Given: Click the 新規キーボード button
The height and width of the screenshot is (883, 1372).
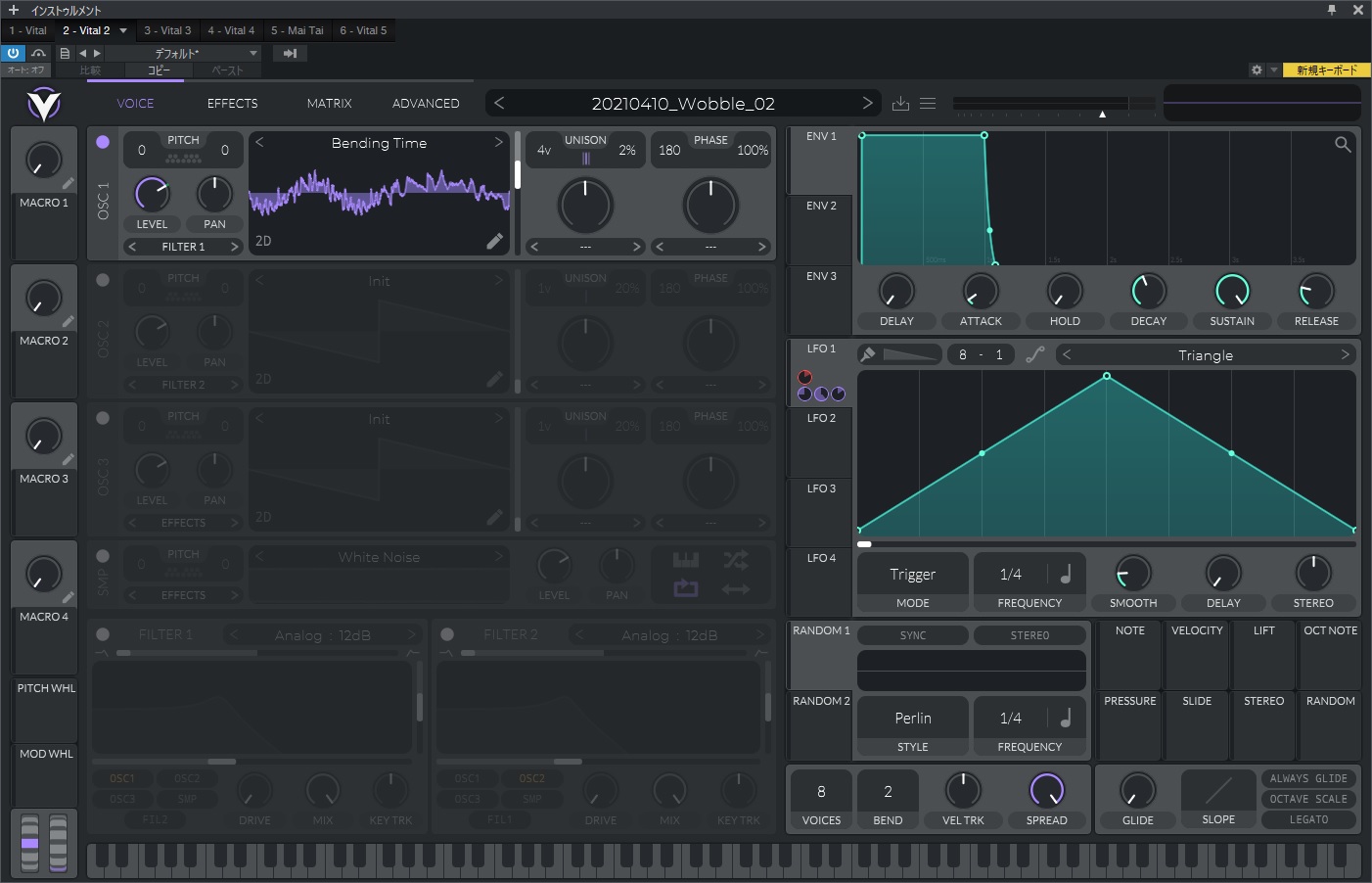Looking at the screenshot, I should pyautogui.click(x=1326, y=70).
